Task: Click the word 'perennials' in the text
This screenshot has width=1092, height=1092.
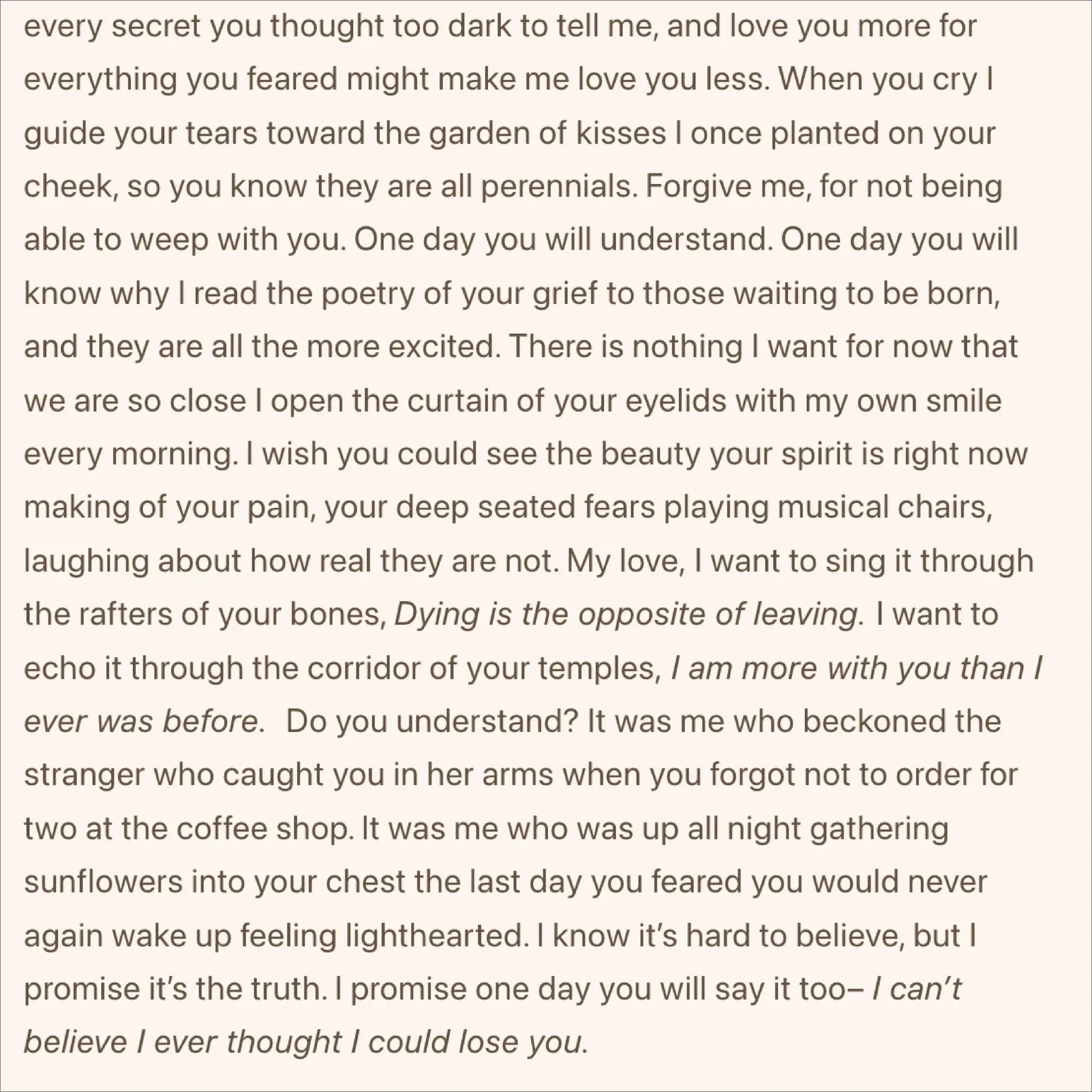Action: [x=557, y=186]
